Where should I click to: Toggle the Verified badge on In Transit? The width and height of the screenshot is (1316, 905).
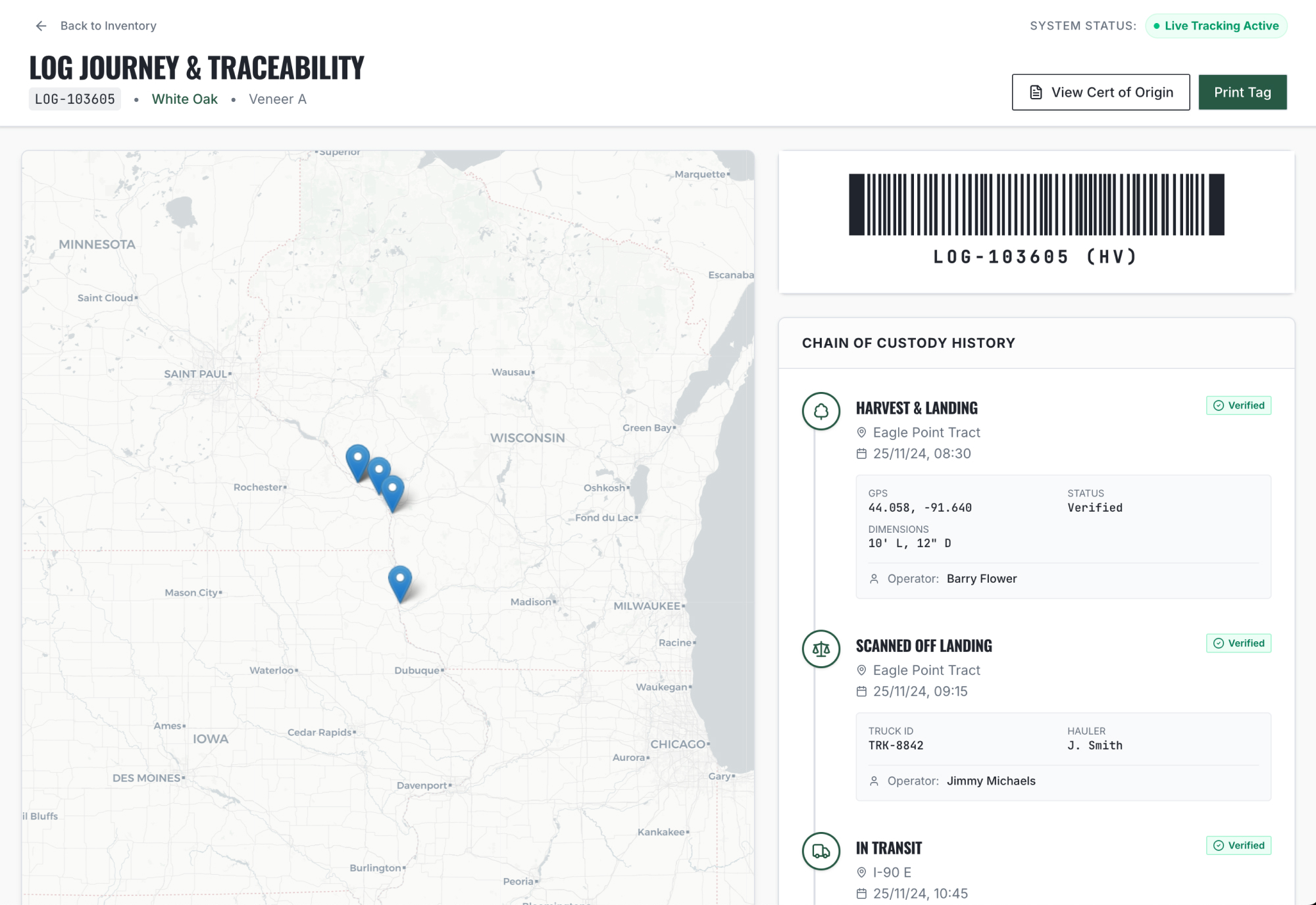tap(1238, 845)
